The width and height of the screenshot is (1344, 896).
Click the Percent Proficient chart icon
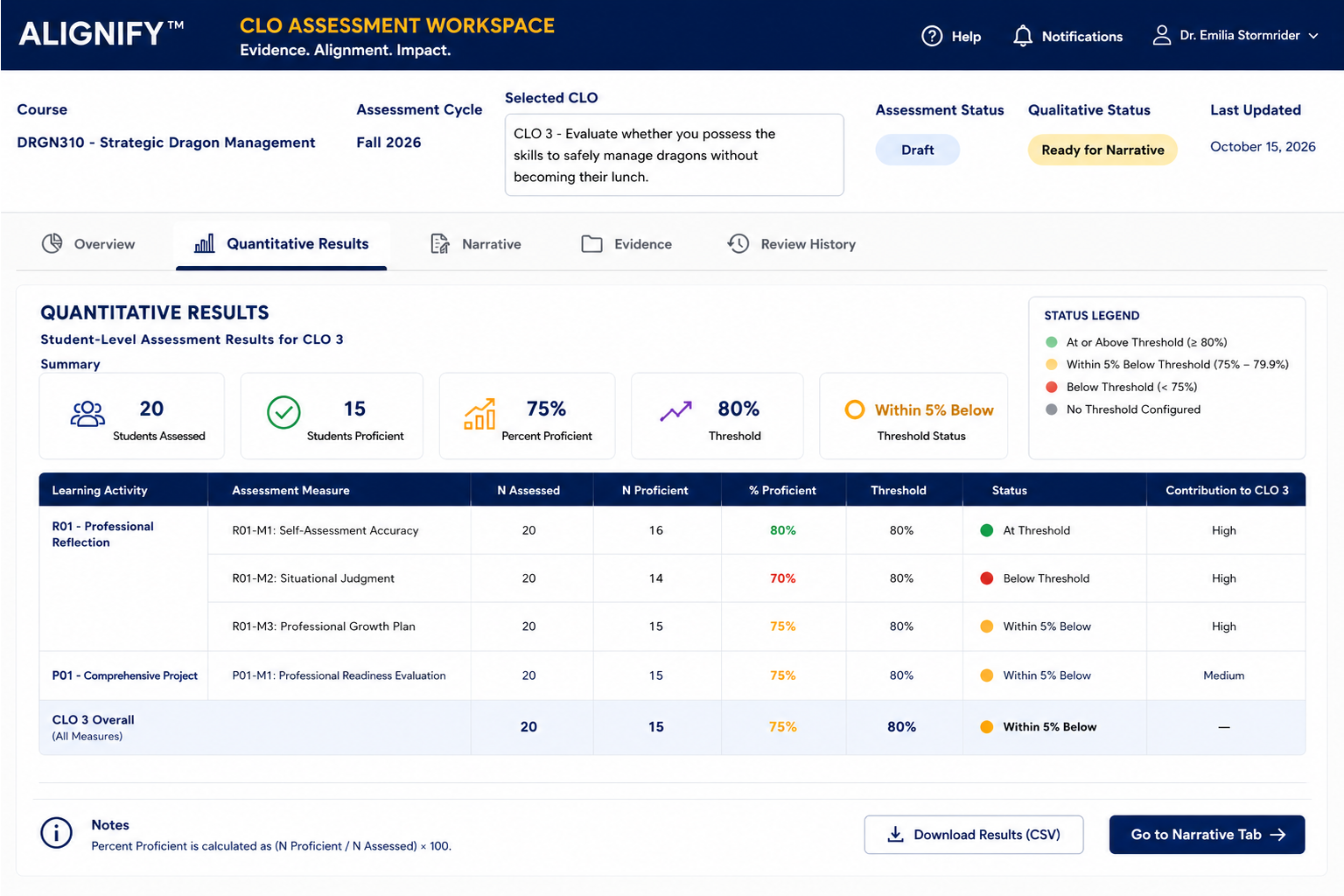point(479,413)
